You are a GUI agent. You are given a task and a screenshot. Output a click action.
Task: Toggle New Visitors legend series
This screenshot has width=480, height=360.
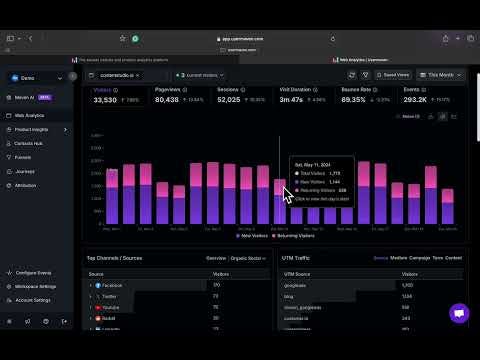click(x=252, y=236)
